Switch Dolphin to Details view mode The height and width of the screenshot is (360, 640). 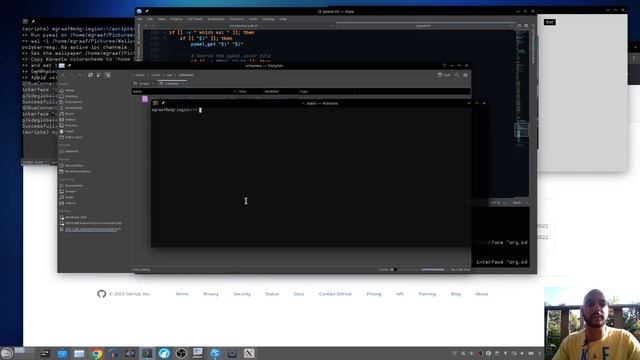coord(107,75)
